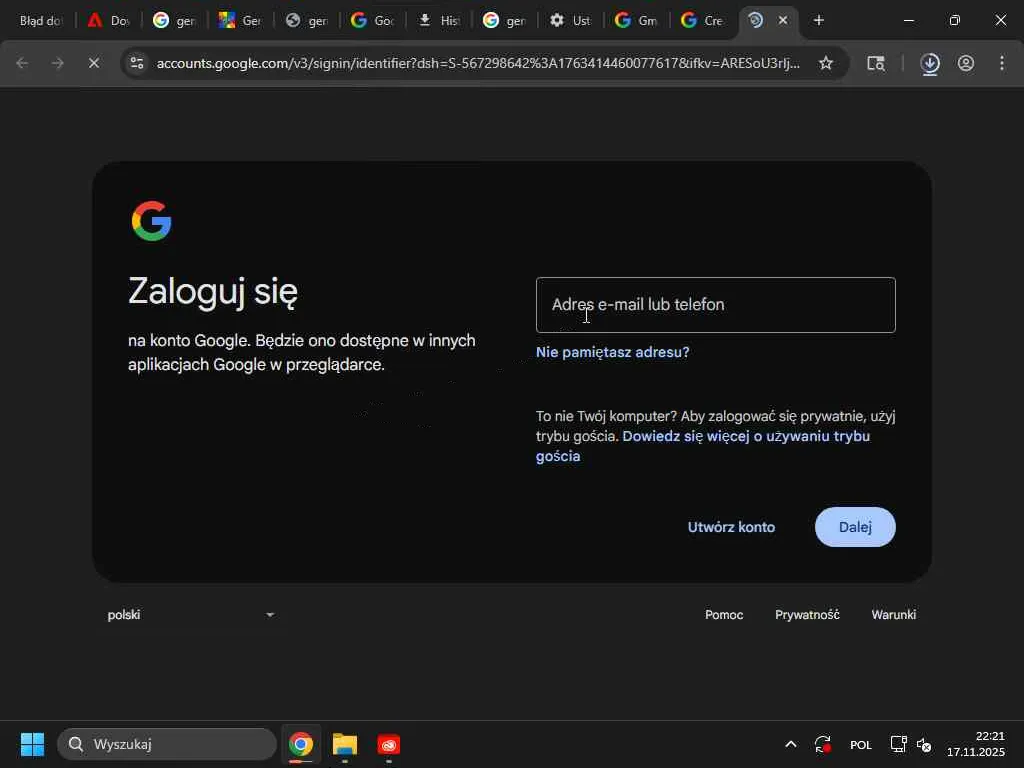Switch to the 'Cre' Google tab

702,20
